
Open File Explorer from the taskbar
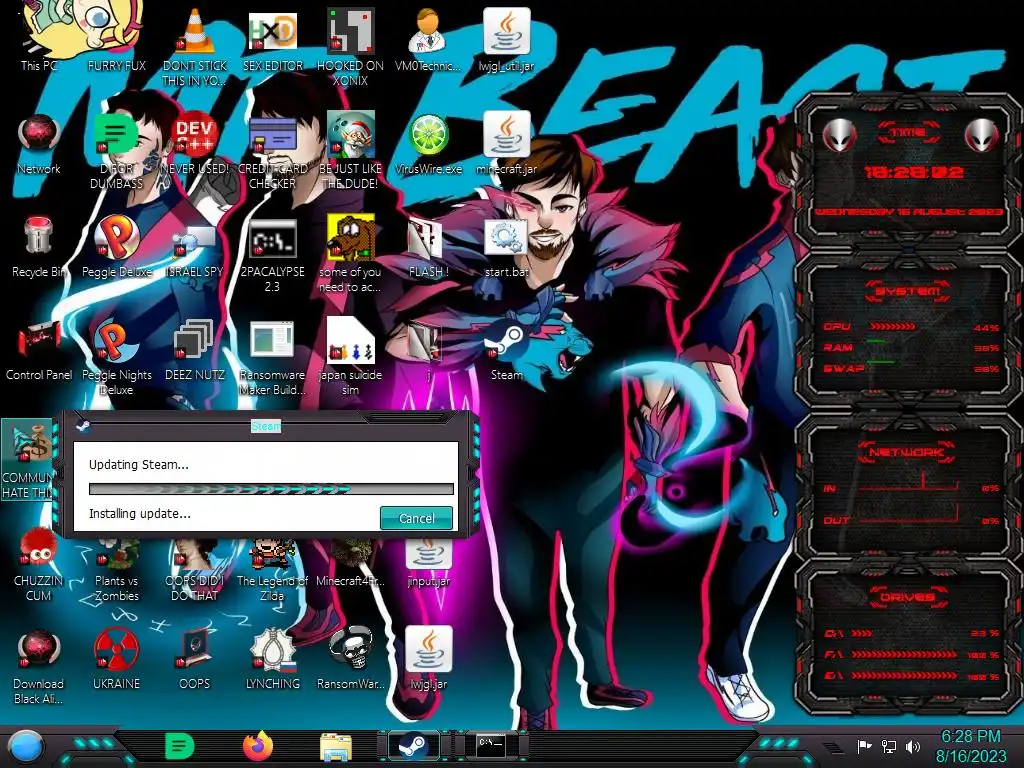(336, 747)
